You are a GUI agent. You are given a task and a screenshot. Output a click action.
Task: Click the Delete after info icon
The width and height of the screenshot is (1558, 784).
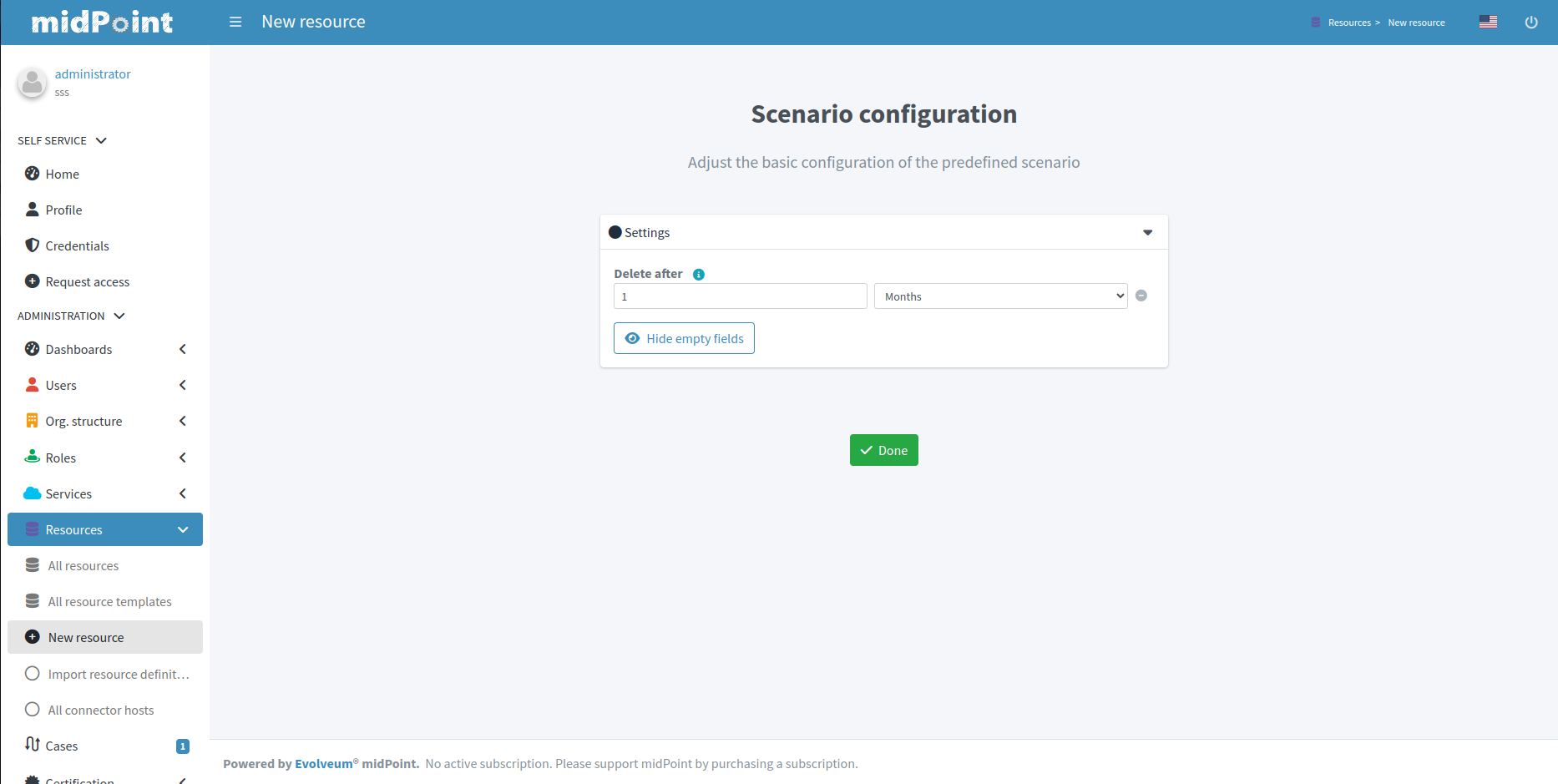point(699,273)
